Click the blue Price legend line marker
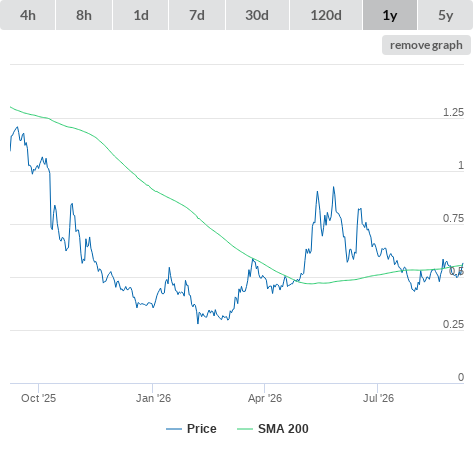The height and width of the screenshot is (455, 474). pos(174,429)
